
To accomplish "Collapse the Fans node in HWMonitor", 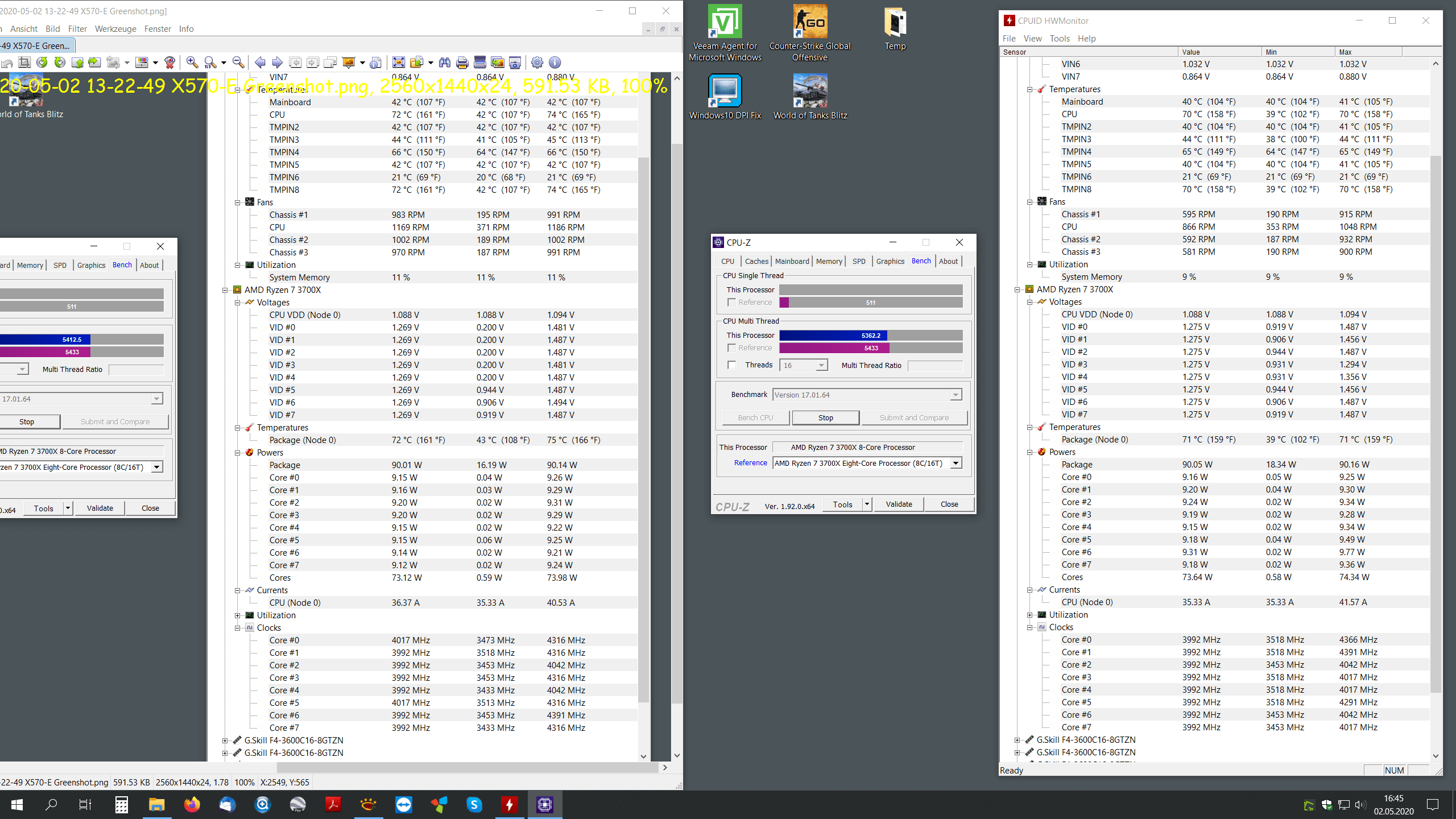I will [x=1029, y=202].
